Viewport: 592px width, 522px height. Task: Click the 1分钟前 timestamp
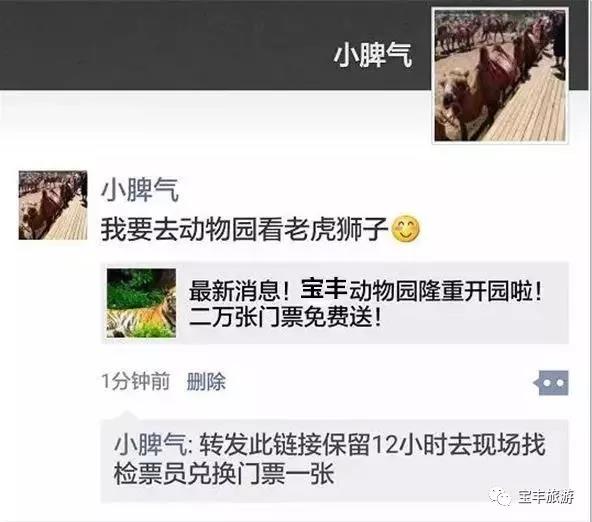coord(136,382)
